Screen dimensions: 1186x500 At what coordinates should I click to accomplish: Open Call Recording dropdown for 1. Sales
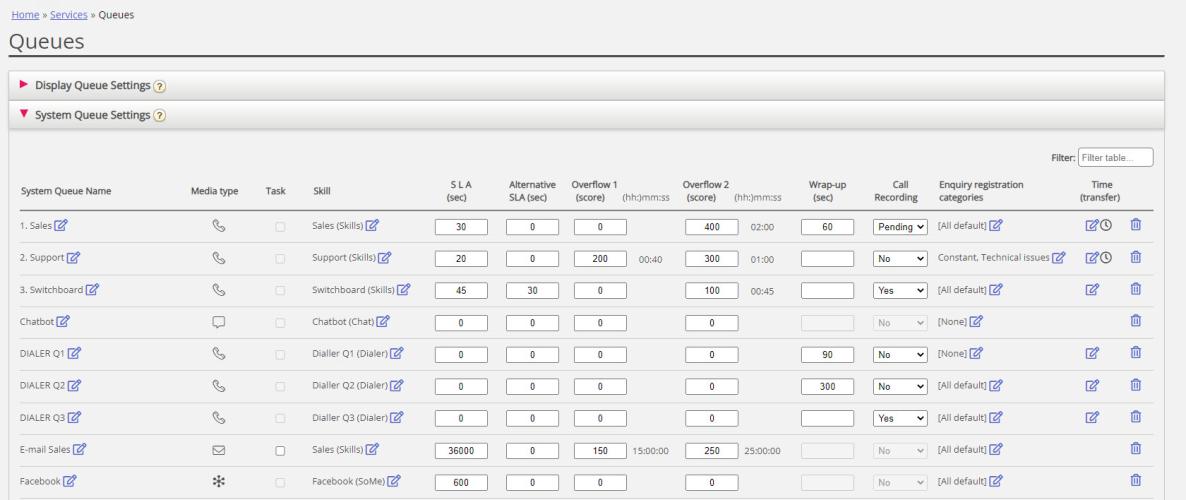(x=900, y=227)
